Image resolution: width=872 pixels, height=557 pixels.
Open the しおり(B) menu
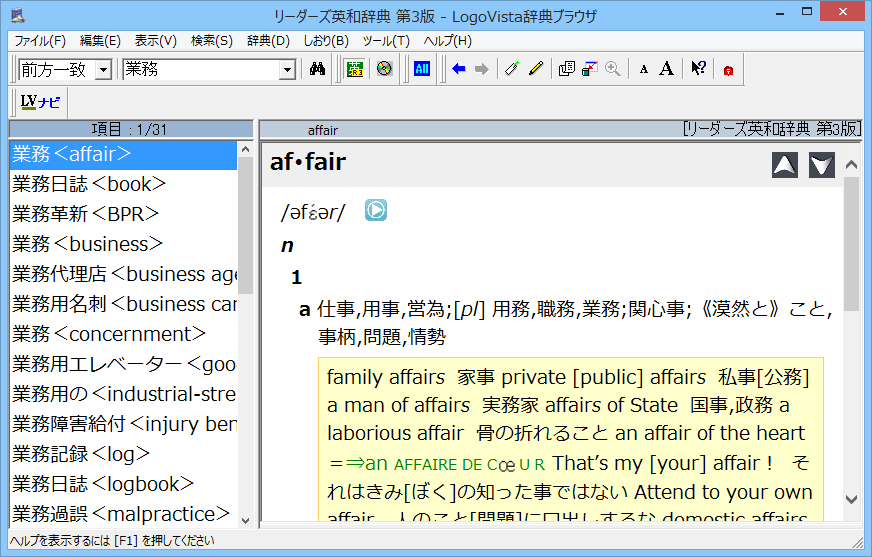pos(326,41)
